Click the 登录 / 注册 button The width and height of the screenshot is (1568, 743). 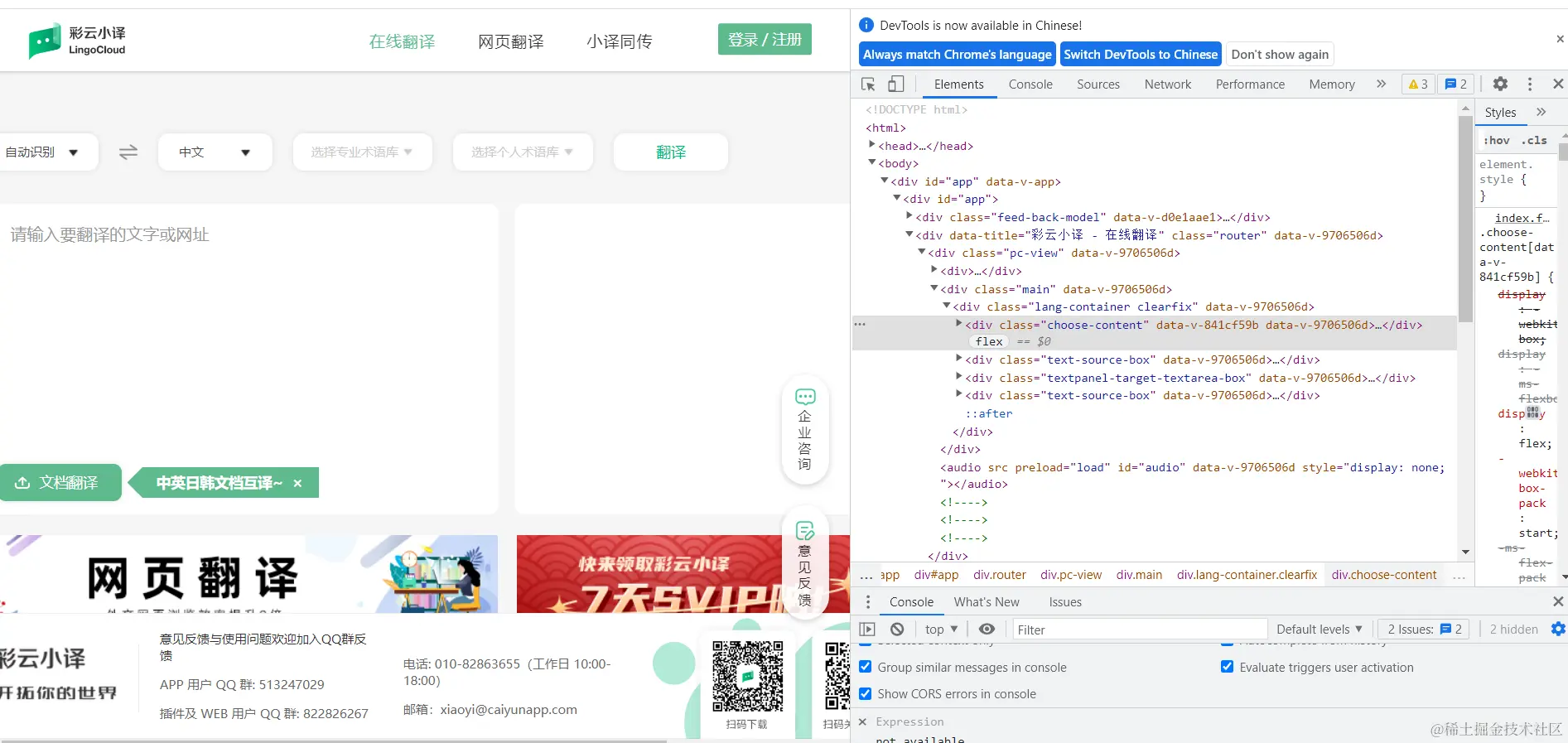click(765, 40)
